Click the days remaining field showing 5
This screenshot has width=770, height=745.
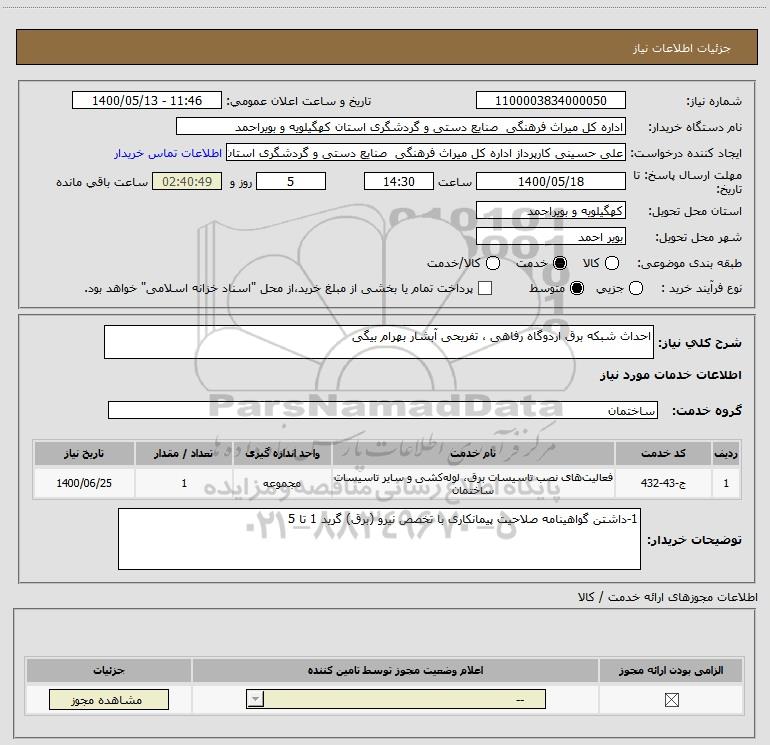(291, 181)
